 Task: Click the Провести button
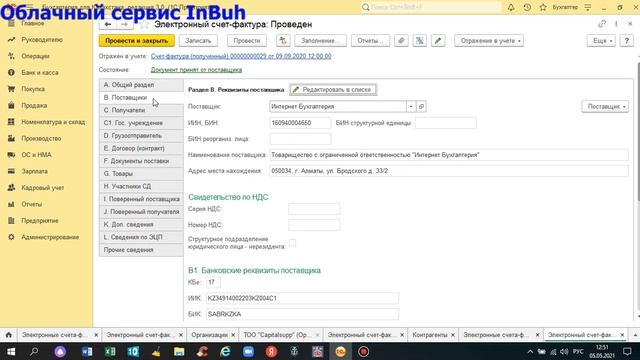247,40
